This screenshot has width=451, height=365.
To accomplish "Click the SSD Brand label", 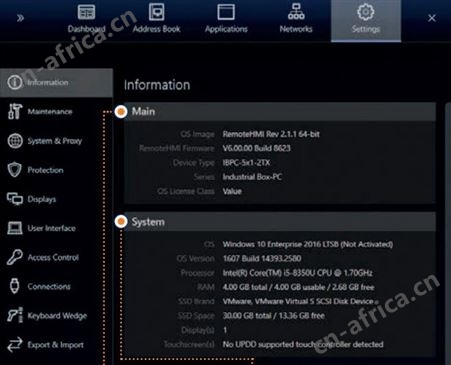I will click(x=196, y=302).
